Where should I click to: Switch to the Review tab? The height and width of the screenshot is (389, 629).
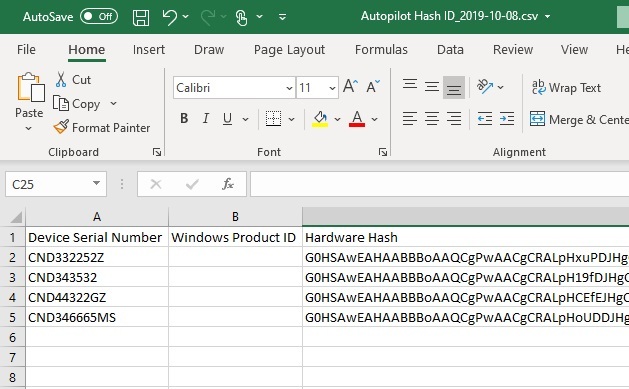point(513,49)
